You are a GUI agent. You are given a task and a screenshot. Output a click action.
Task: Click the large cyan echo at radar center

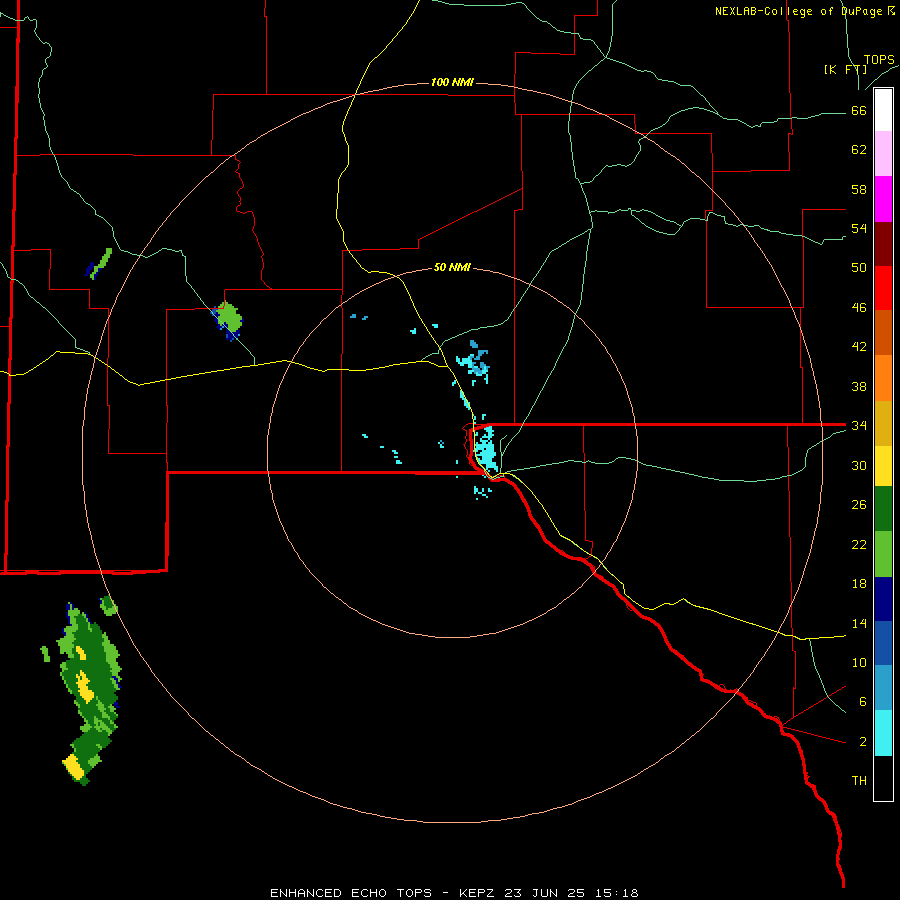click(x=484, y=449)
